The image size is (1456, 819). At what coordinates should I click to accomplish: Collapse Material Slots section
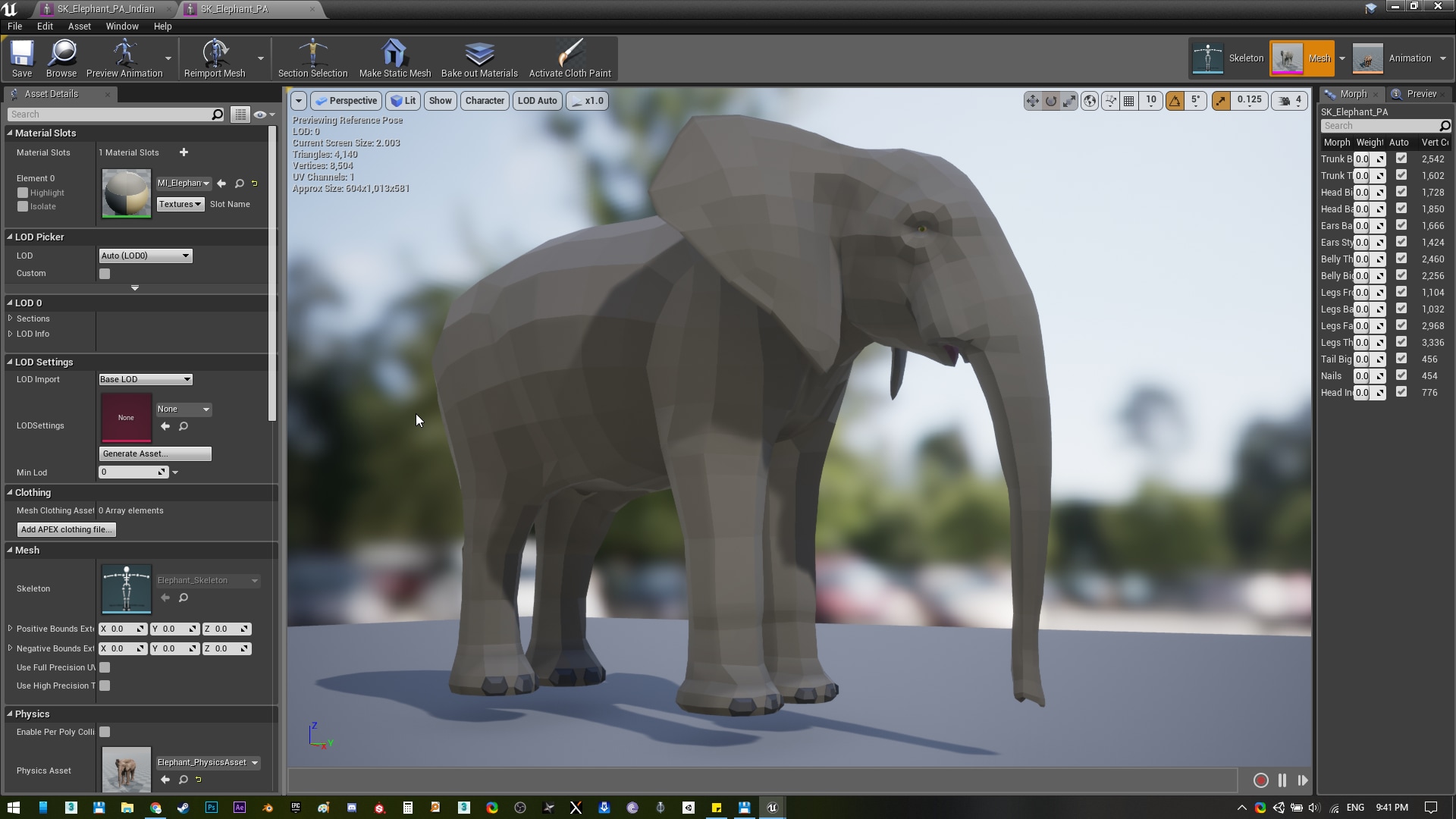(11, 133)
